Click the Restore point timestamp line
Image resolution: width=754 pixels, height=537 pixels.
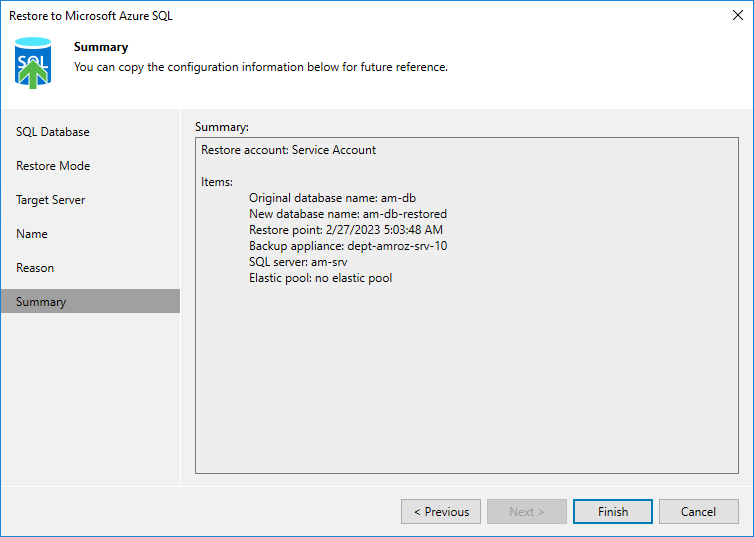click(x=345, y=230)
